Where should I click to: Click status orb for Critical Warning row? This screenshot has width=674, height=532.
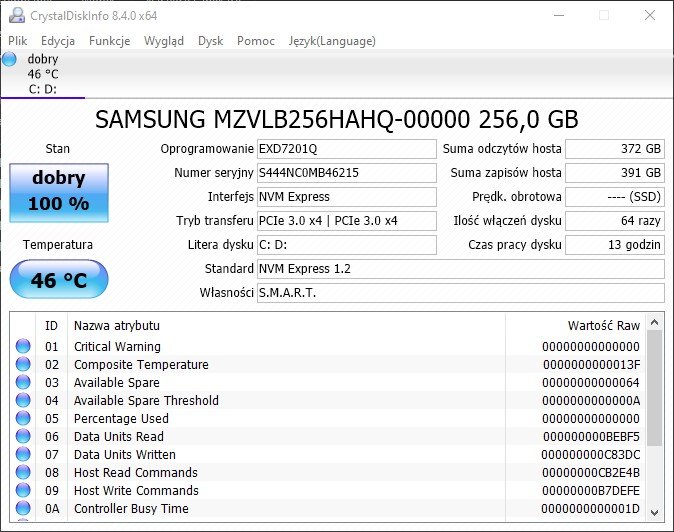23,346
